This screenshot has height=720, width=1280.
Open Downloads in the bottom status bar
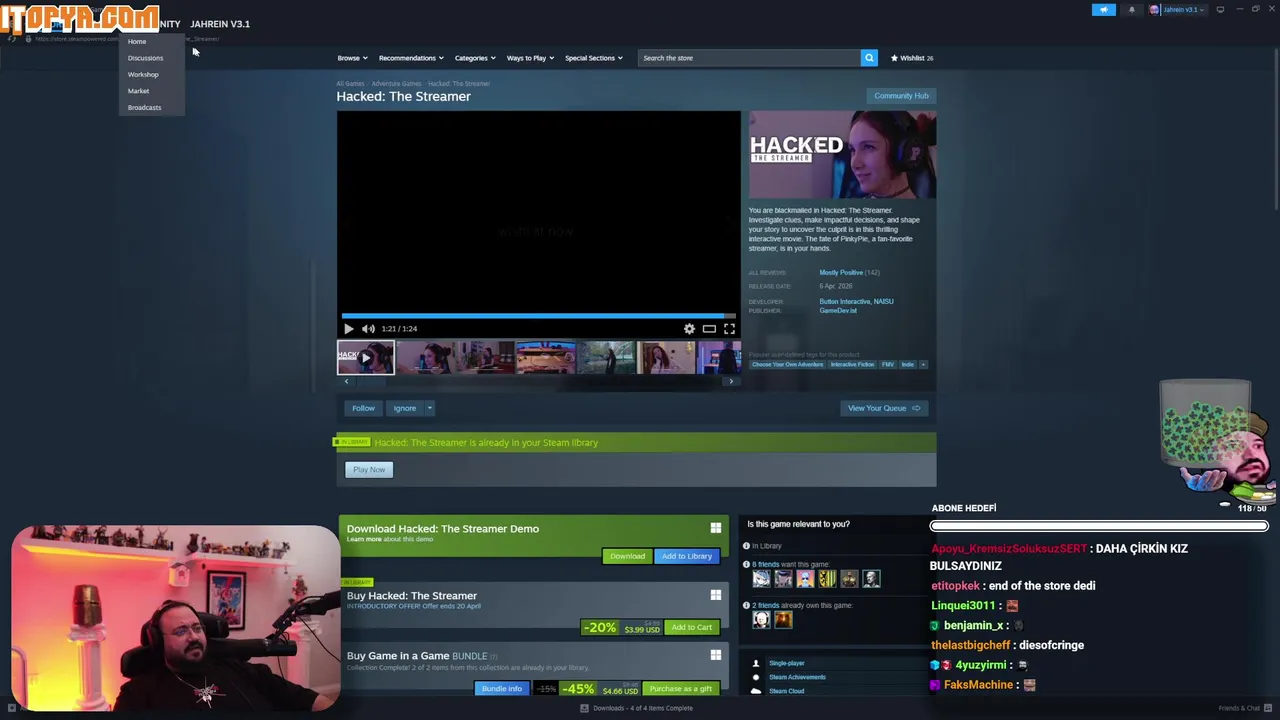coord(637,708)
